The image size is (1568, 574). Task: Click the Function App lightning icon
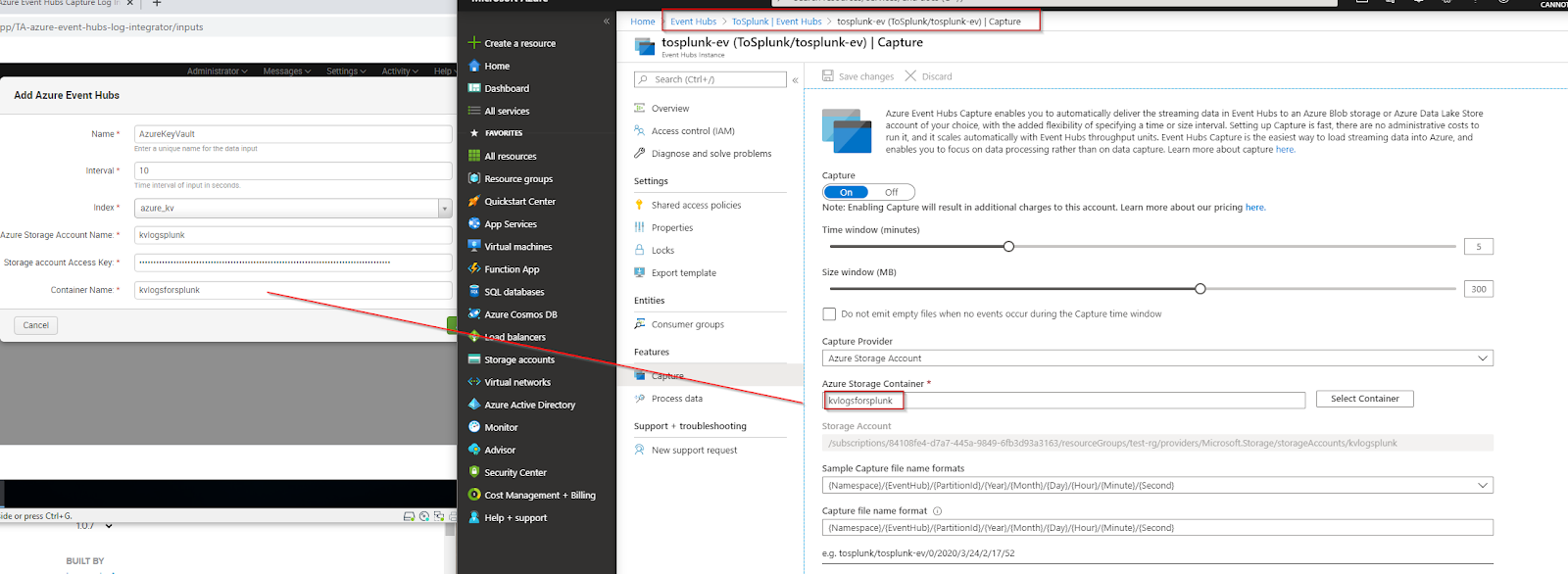click(474, 268)
